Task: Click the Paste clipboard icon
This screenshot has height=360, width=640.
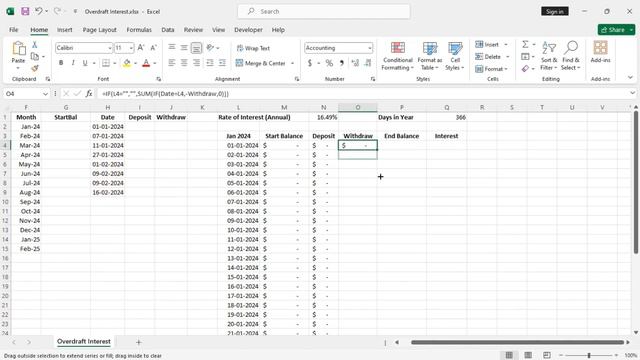Action: [x=18, y=49]
